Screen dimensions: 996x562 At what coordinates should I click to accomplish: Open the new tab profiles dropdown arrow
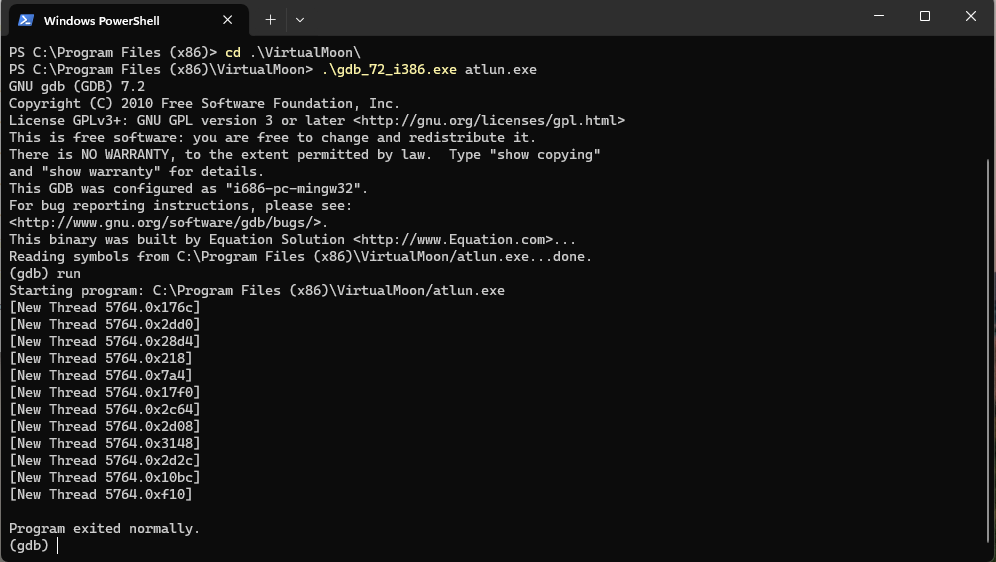click(x=300, y=20)
